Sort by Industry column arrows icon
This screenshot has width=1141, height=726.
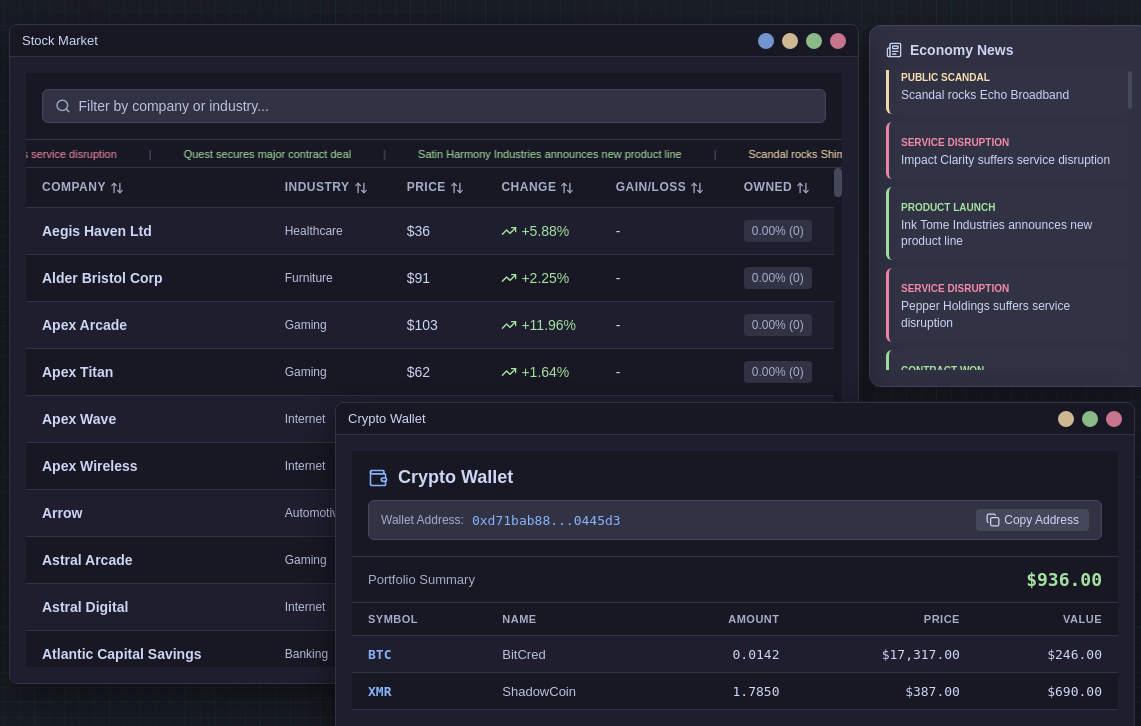(360, 188)
